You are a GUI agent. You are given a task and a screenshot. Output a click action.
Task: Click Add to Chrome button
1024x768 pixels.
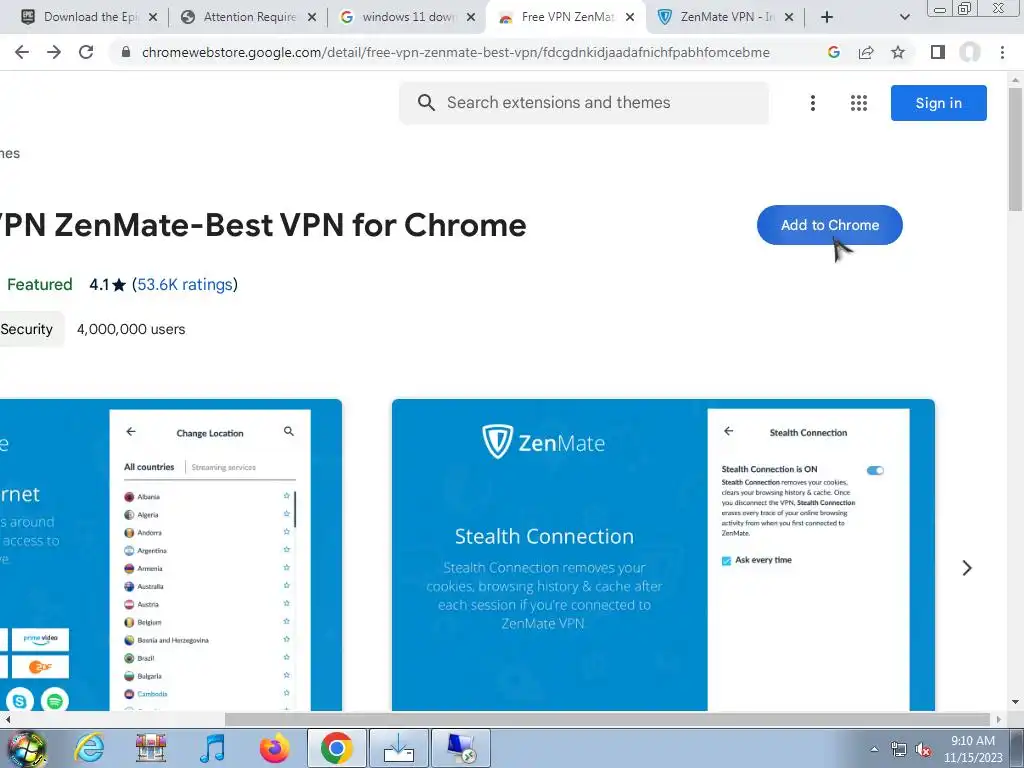(829, 225)
